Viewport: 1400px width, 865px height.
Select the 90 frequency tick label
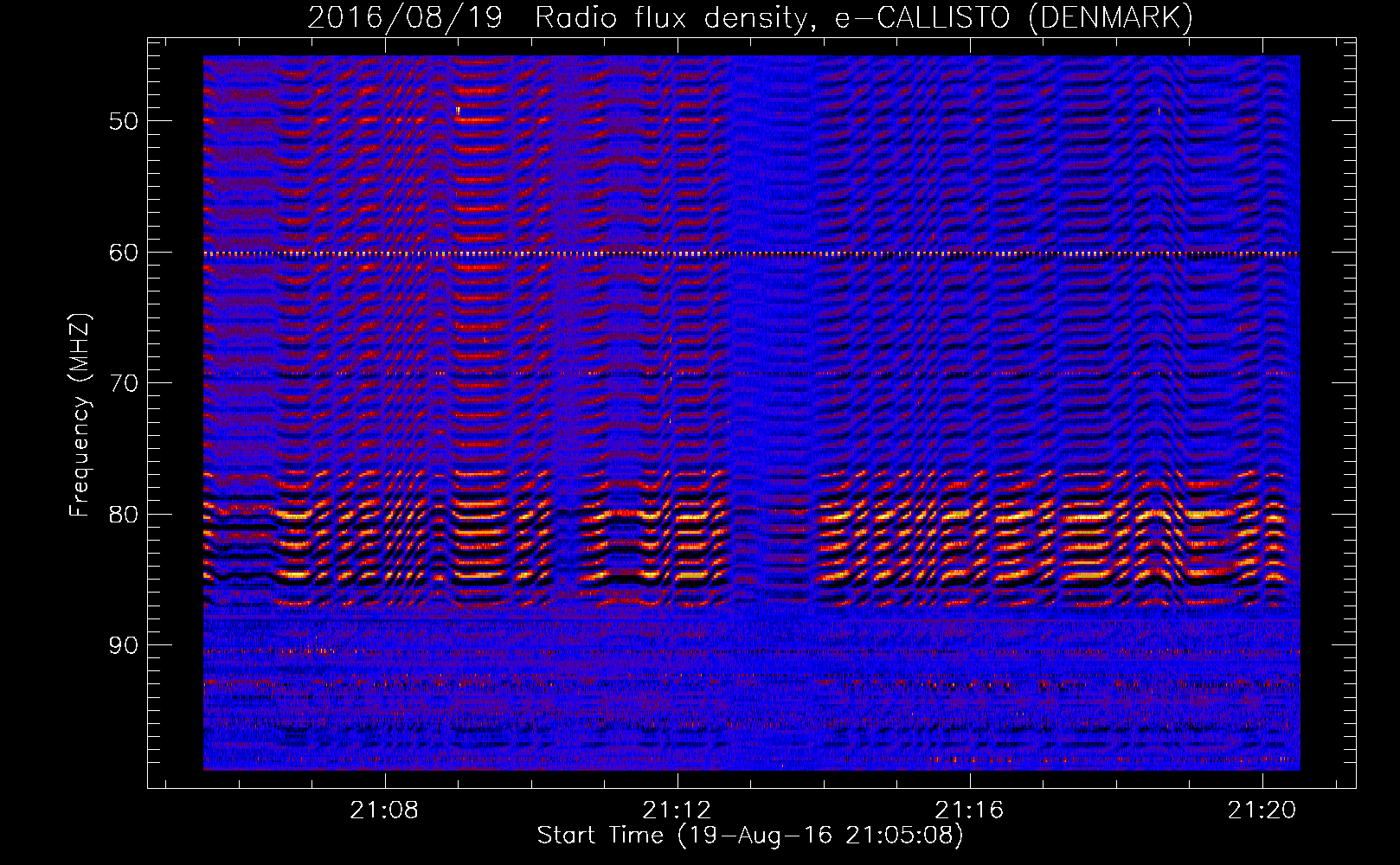pyautogui.click(x=124, y=645)
